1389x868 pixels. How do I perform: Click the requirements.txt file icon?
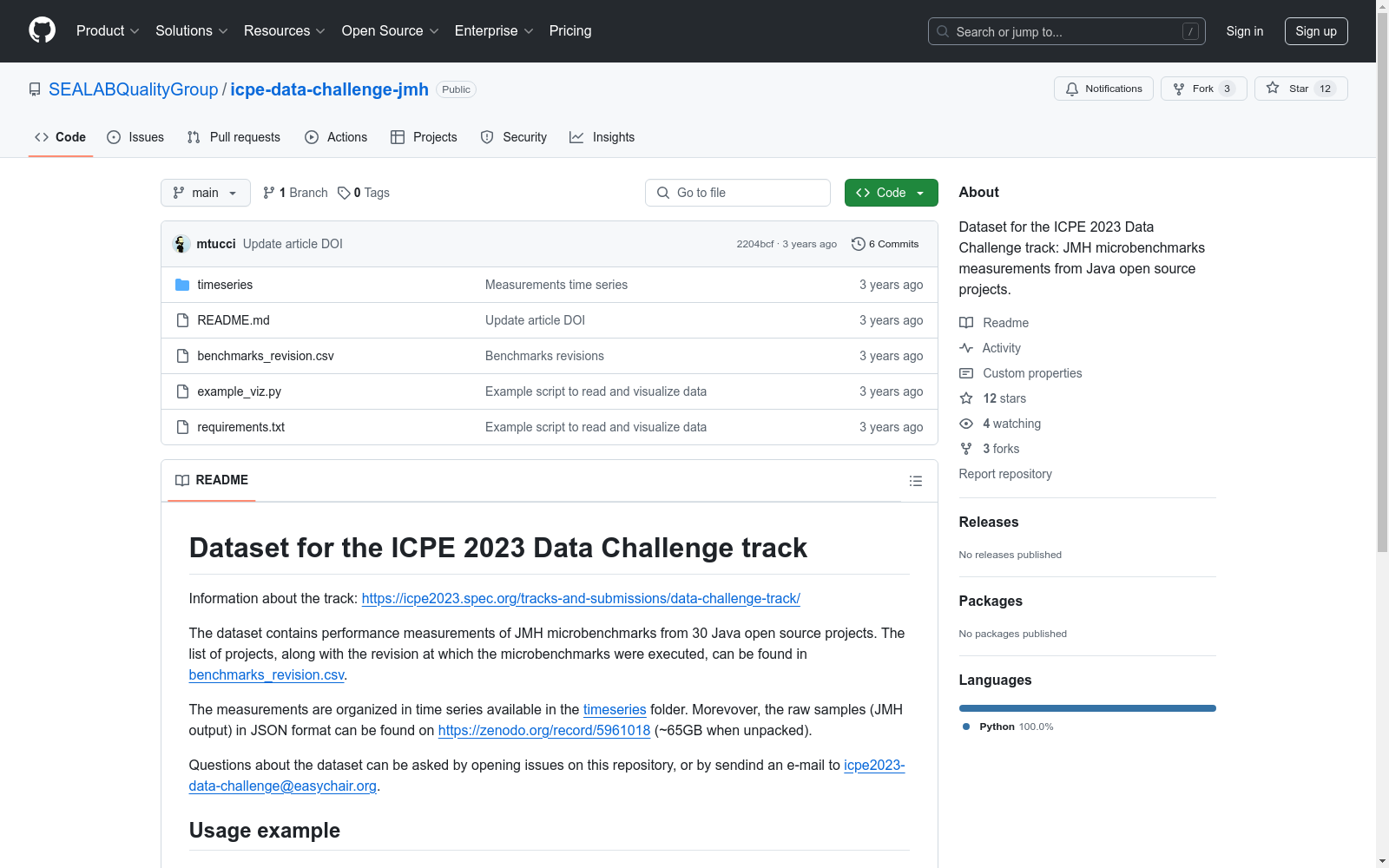pyautogui.click(x=182, y=427)
